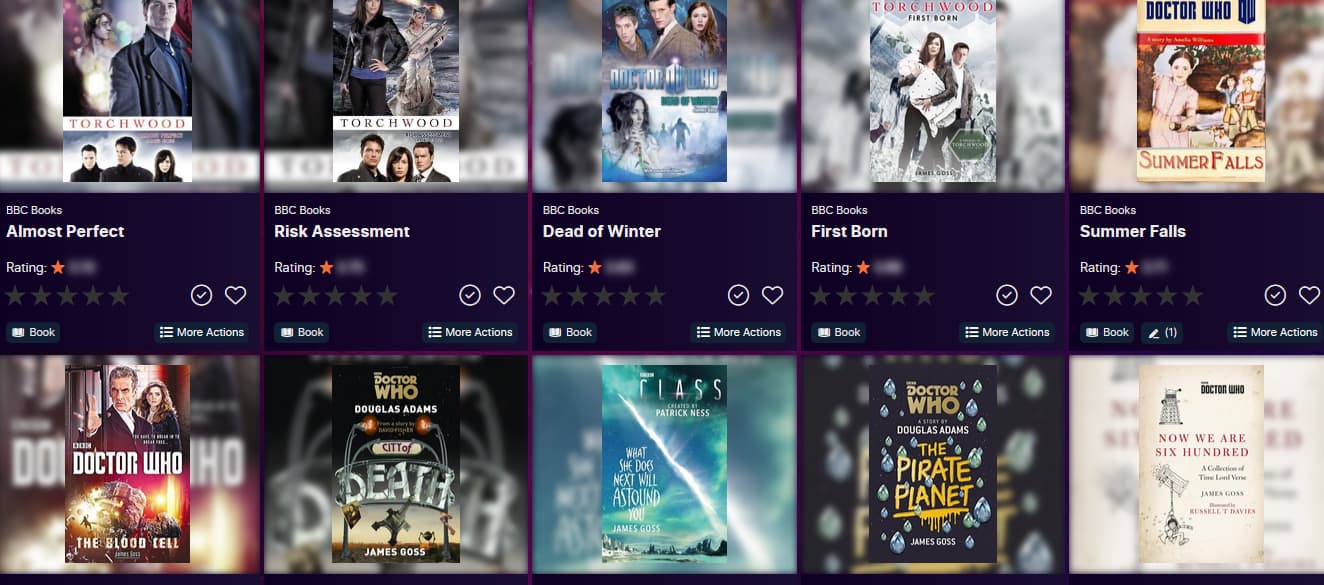
Task: Open the Risk Assessment title link
Action: (342, 231)
